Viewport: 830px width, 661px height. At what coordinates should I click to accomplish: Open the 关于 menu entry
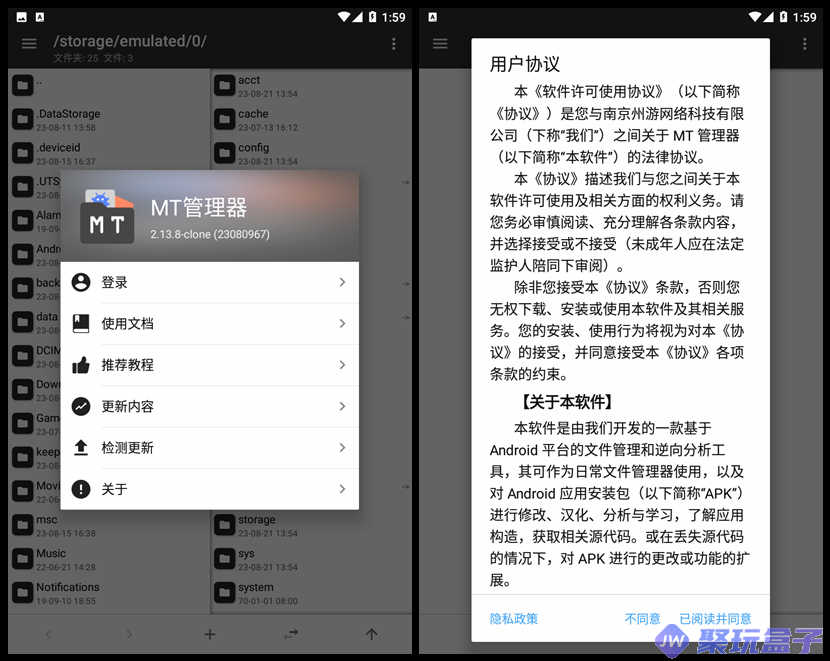click(x=210, y=488)
